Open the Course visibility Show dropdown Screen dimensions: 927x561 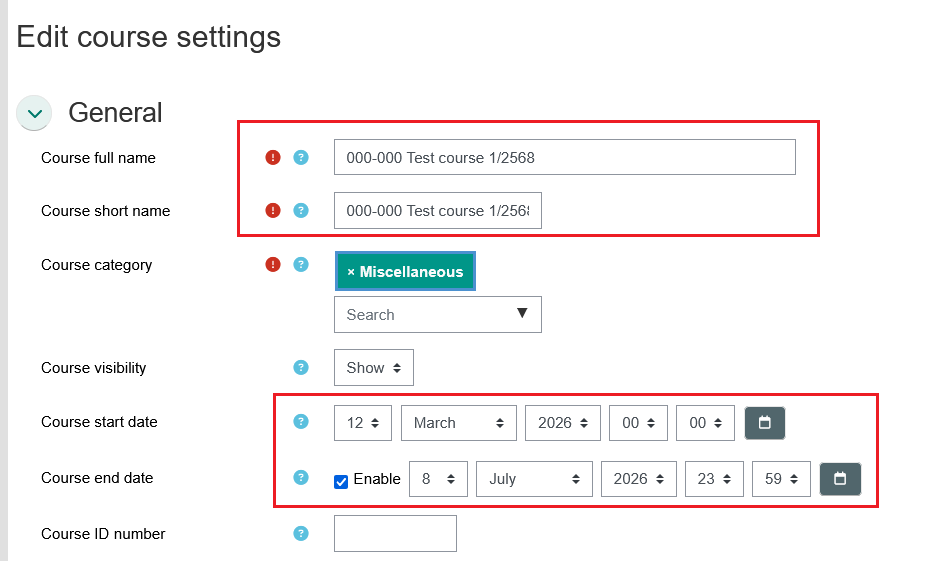coord(373,368)
